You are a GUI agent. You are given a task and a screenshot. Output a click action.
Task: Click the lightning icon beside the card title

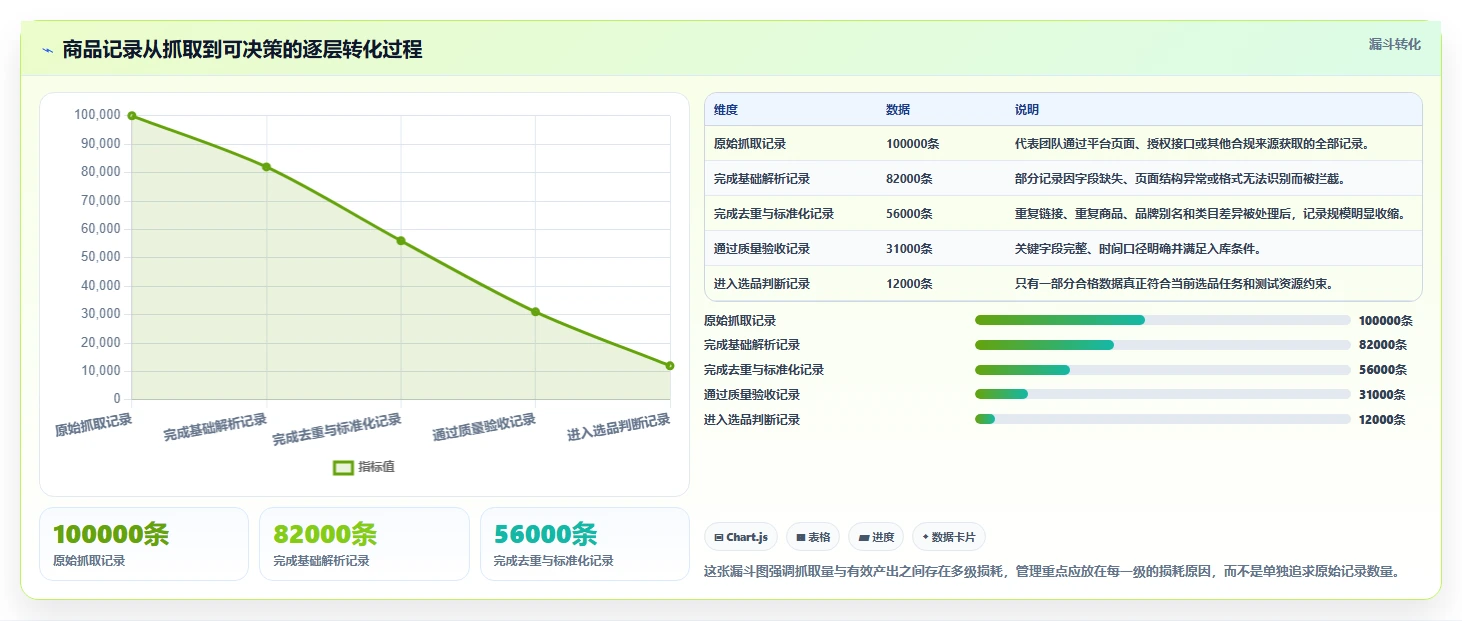point(48,50)
